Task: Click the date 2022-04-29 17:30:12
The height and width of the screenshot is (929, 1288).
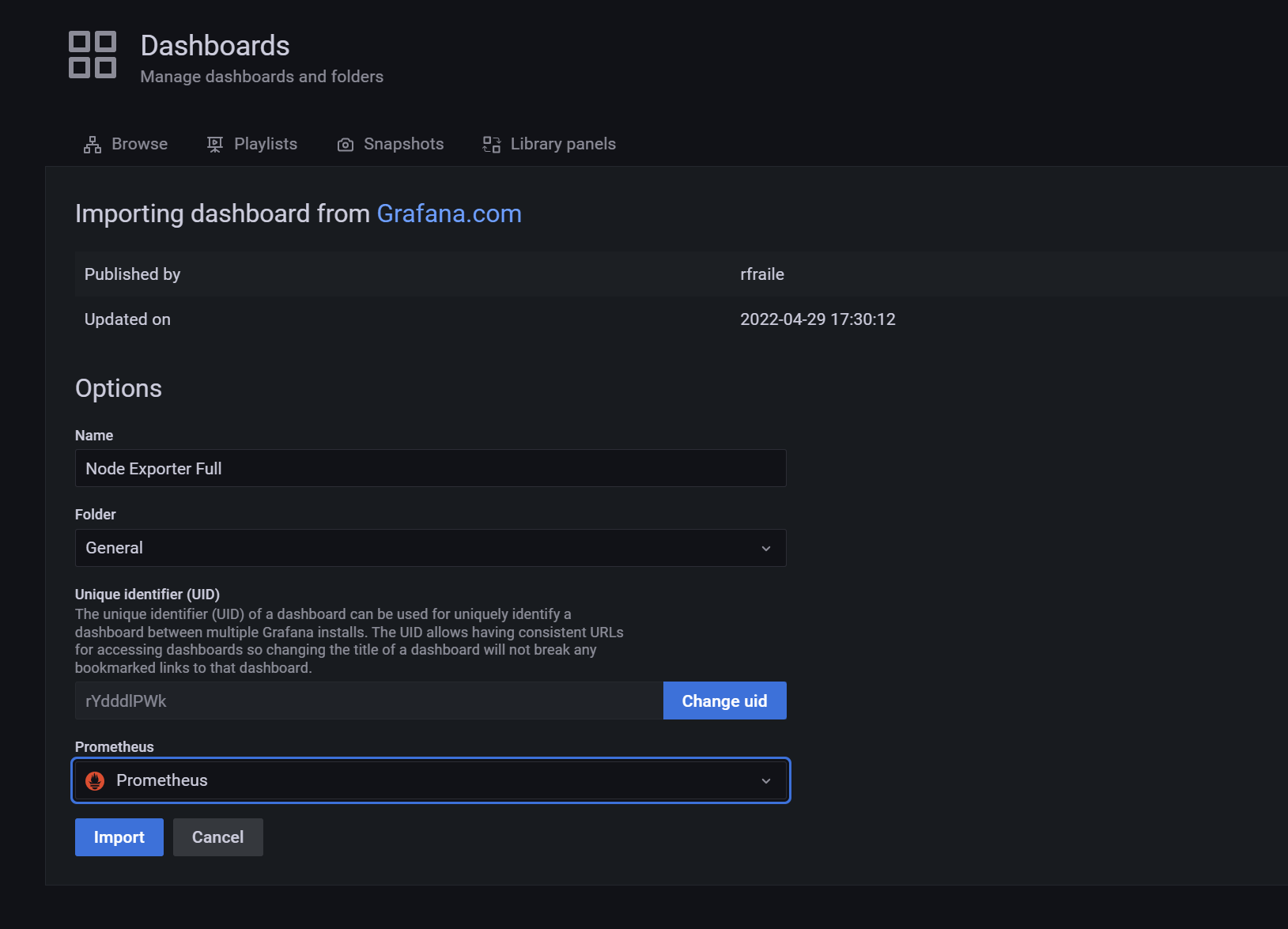Action: tap(818, 319)
